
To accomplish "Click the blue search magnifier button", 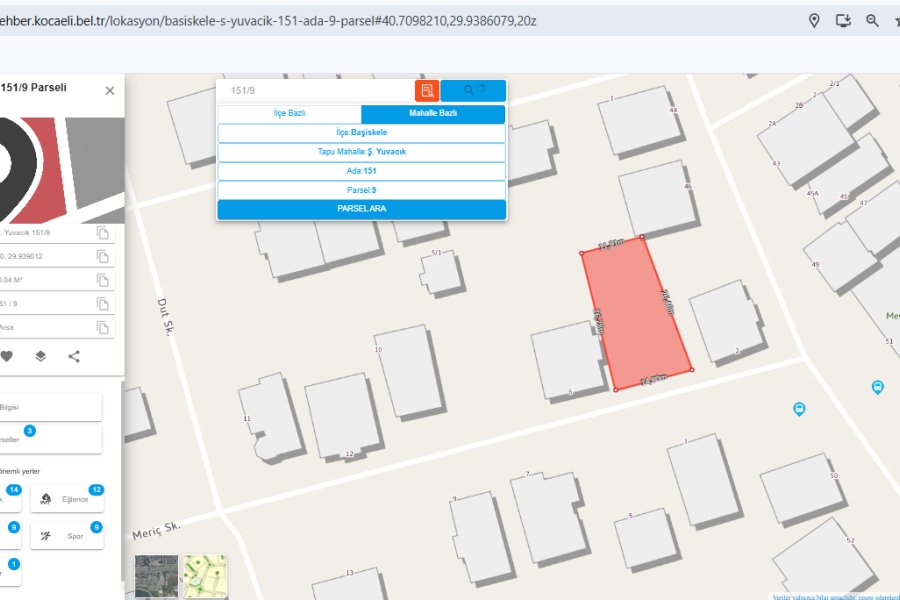I will coord(473,90).
